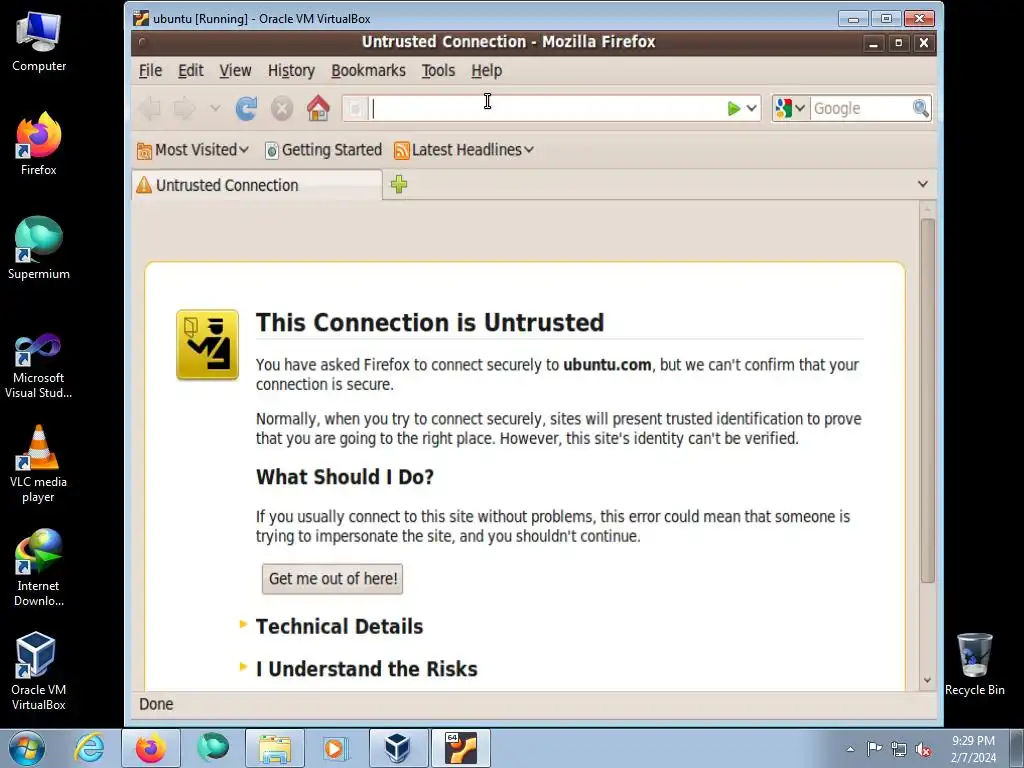Open Windows Media Player from the taskbar

pos(336,748)
